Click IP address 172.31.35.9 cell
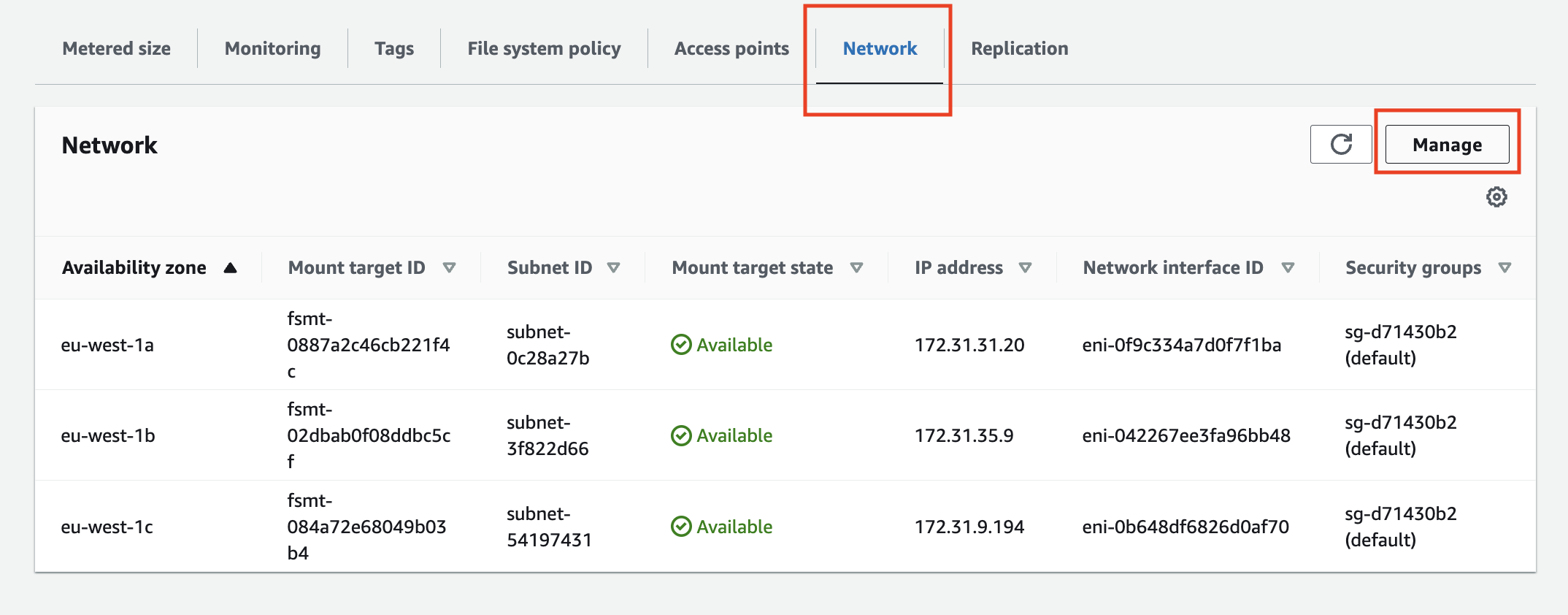 tap(964, 436)
